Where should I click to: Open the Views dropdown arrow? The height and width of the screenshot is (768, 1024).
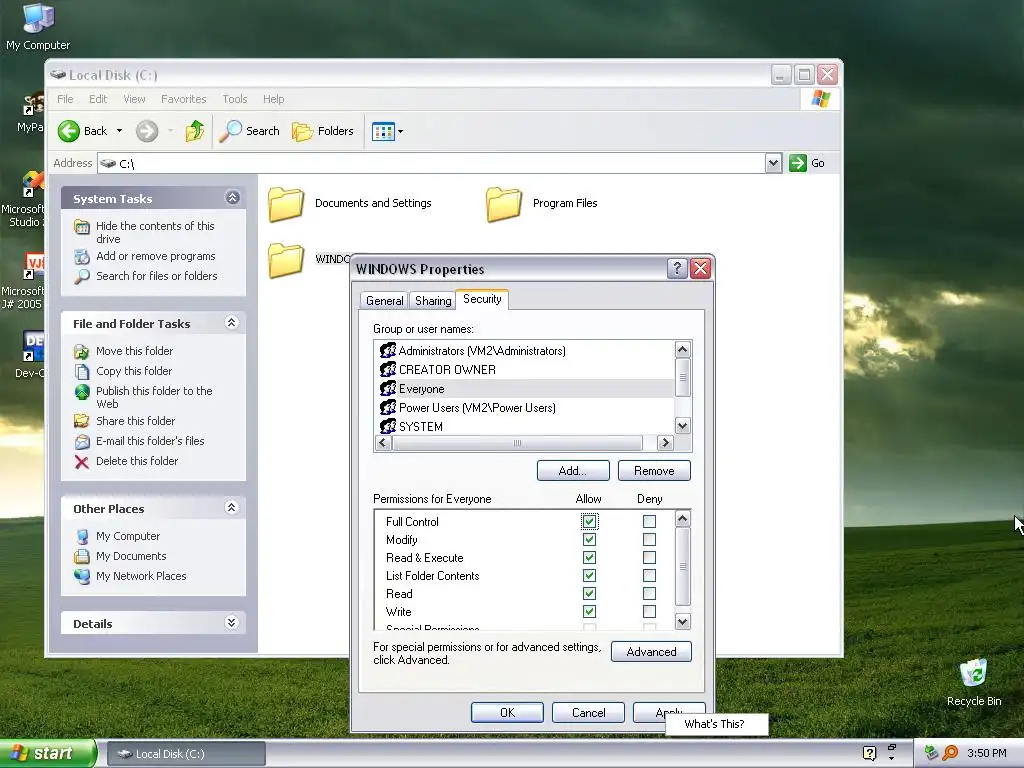[401, 131]
